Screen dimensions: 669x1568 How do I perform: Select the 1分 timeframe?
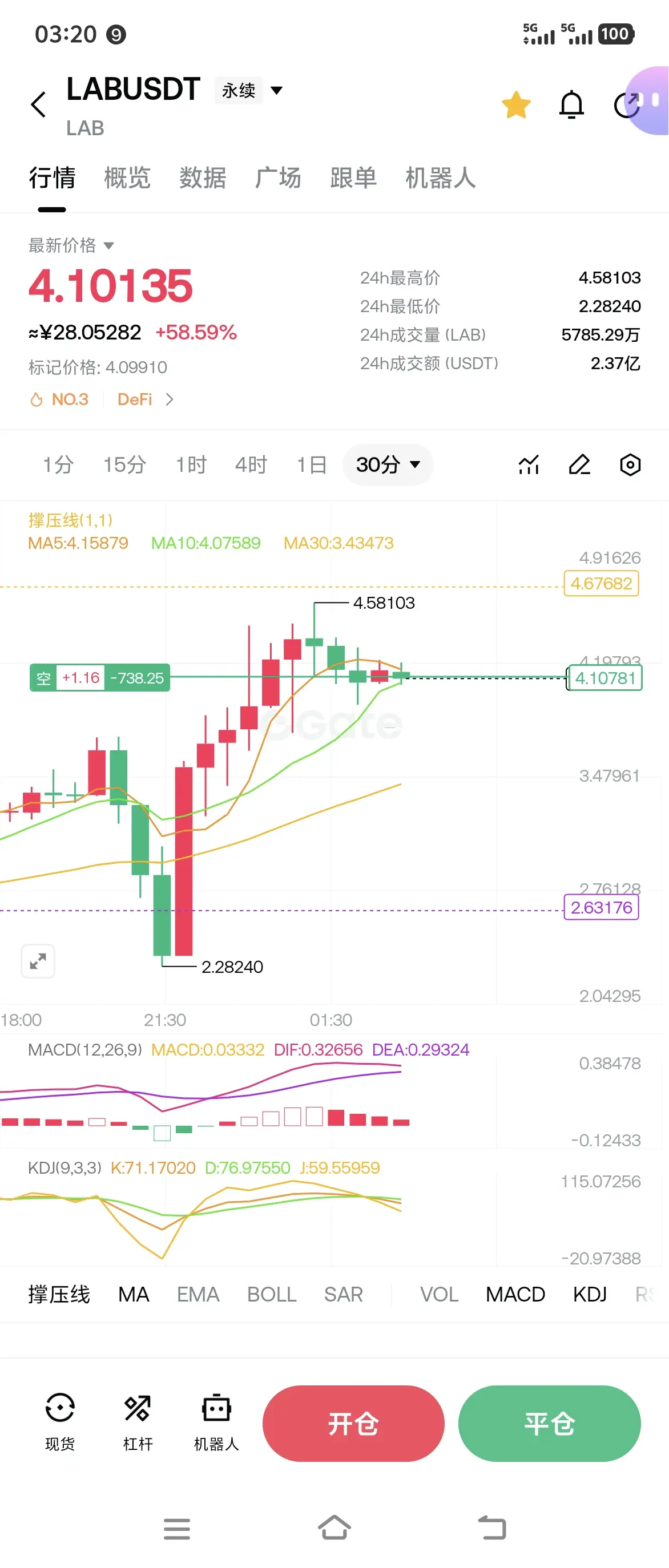(x=58, y=465)
